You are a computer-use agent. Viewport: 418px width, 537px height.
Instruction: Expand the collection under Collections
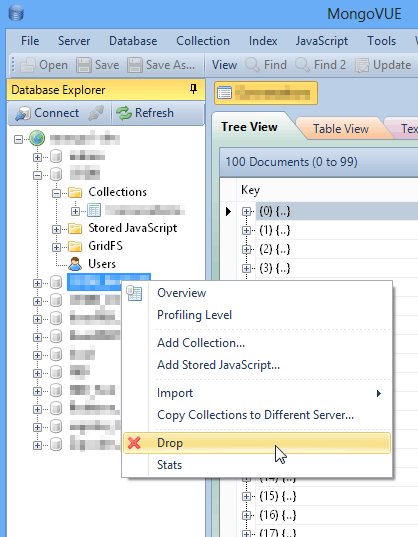click(75, 211)
